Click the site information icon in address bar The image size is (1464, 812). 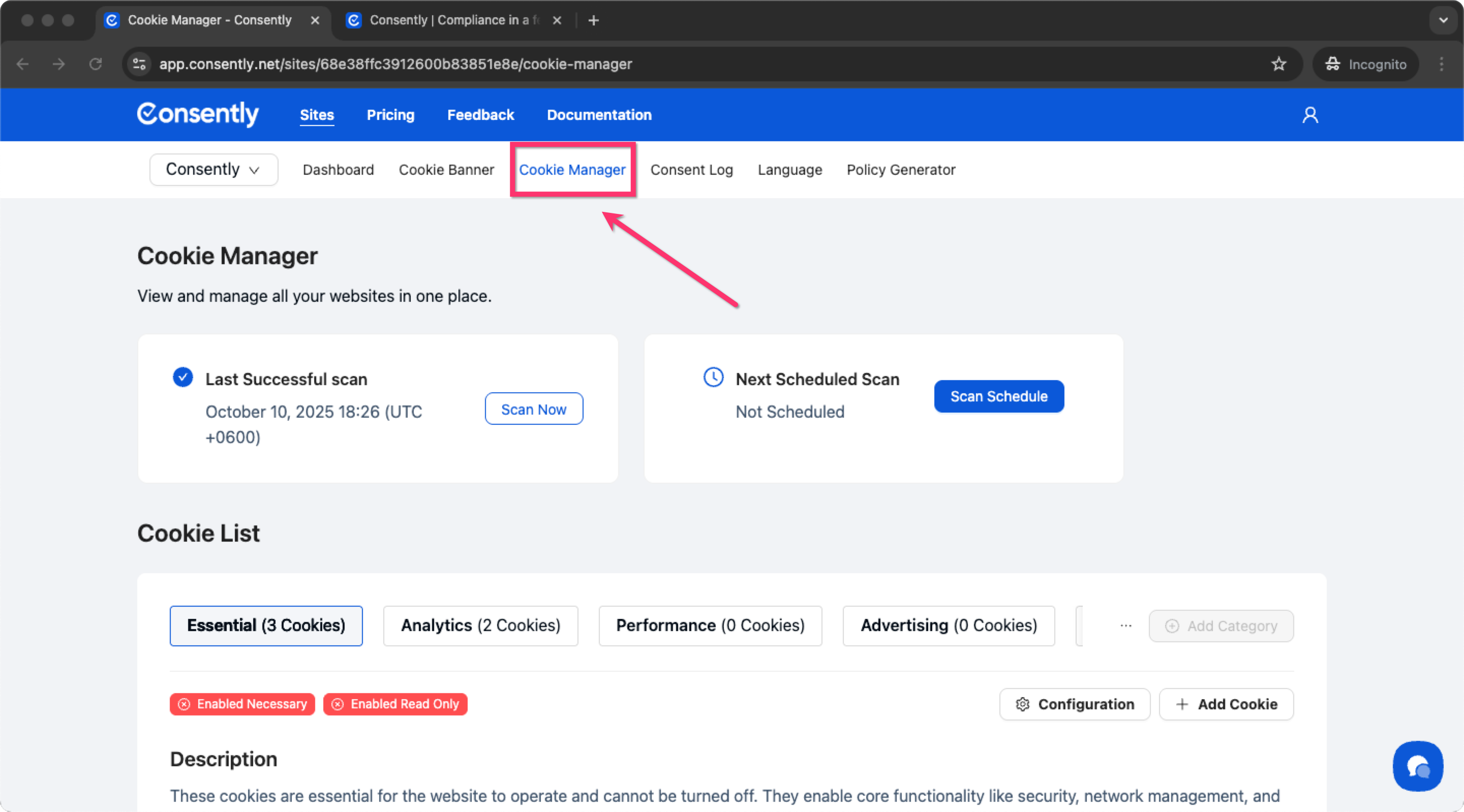point(139,64)
